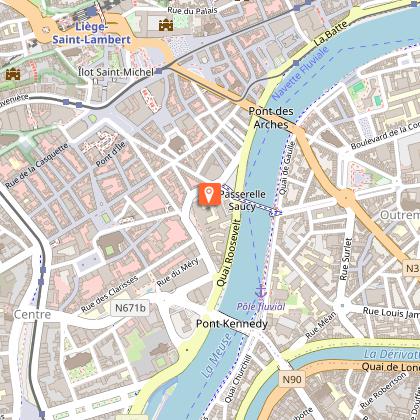Click the Centre district label
This screenshot has height=420, width=420.
(32, 314)
